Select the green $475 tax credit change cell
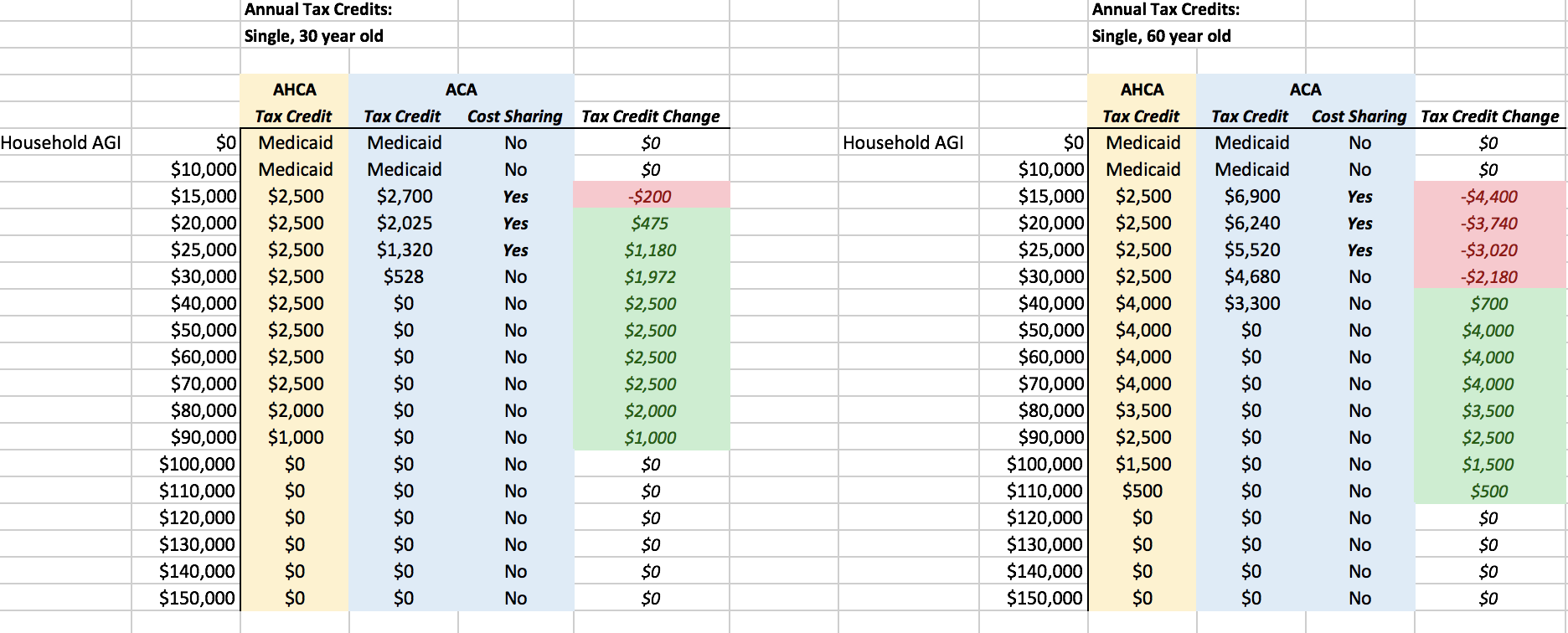 point(650,224)
